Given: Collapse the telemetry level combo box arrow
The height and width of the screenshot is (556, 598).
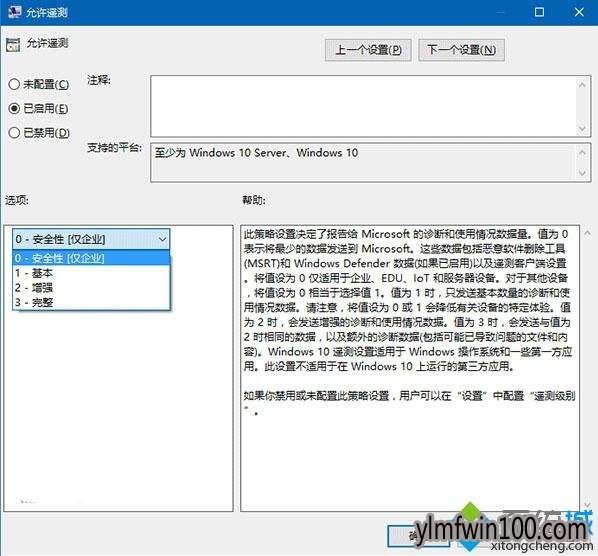Looking at the screenshot, I should point(162,239).
